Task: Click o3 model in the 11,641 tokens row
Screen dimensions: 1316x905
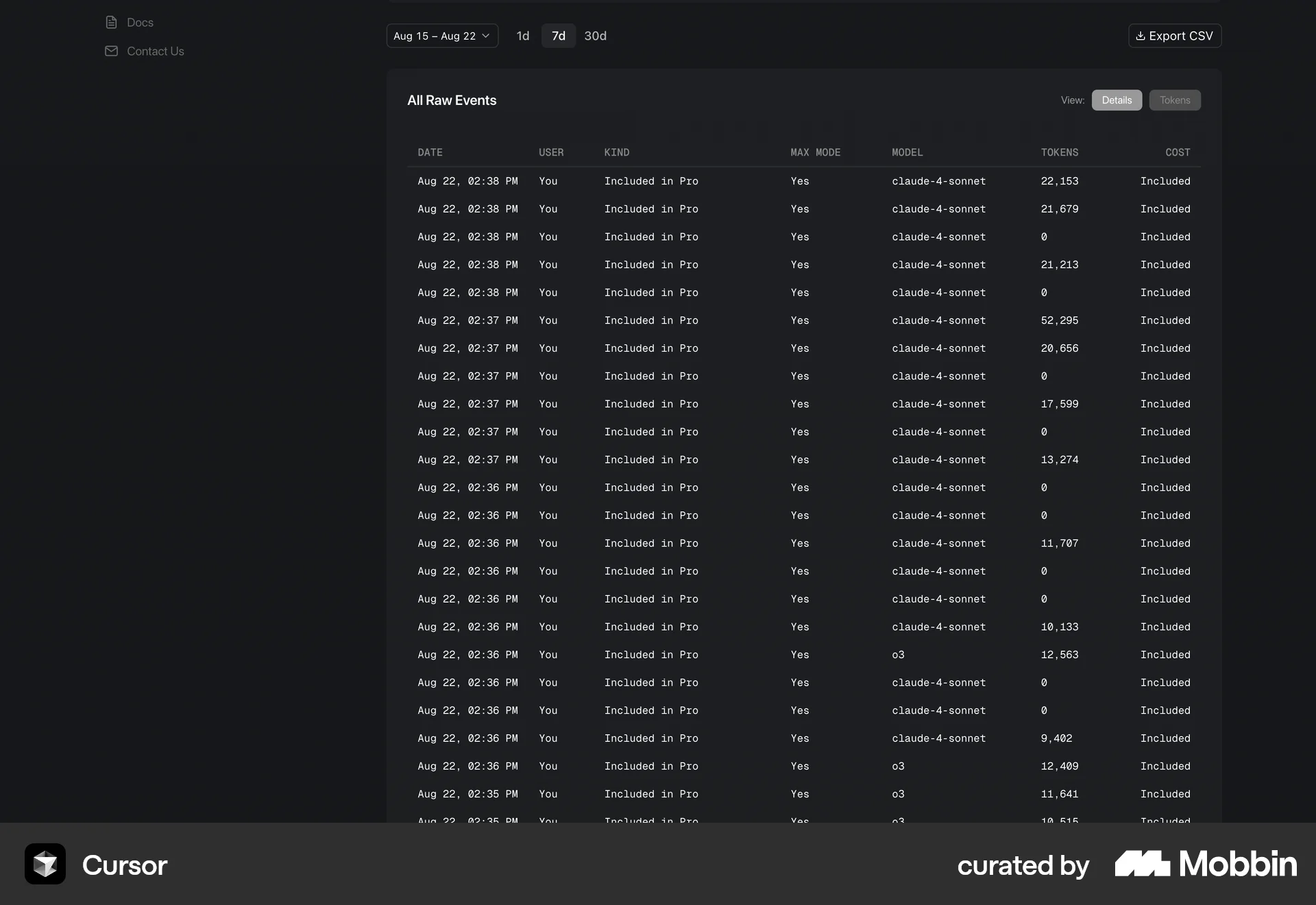Action: 898,794
